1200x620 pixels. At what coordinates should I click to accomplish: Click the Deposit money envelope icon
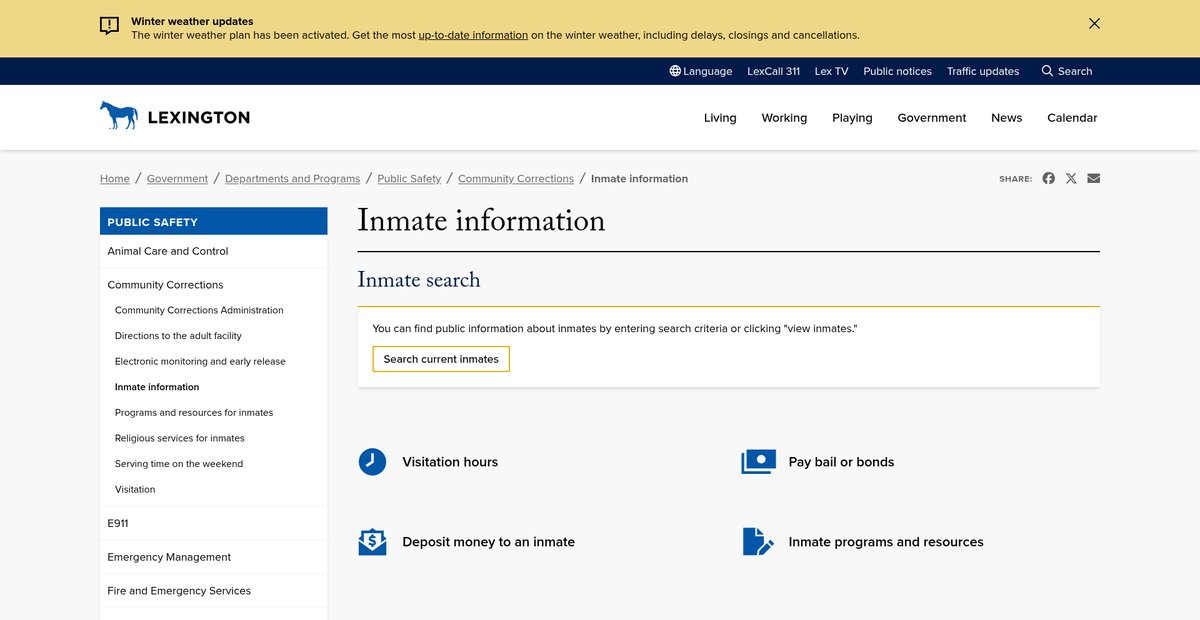tap(372, 542)
